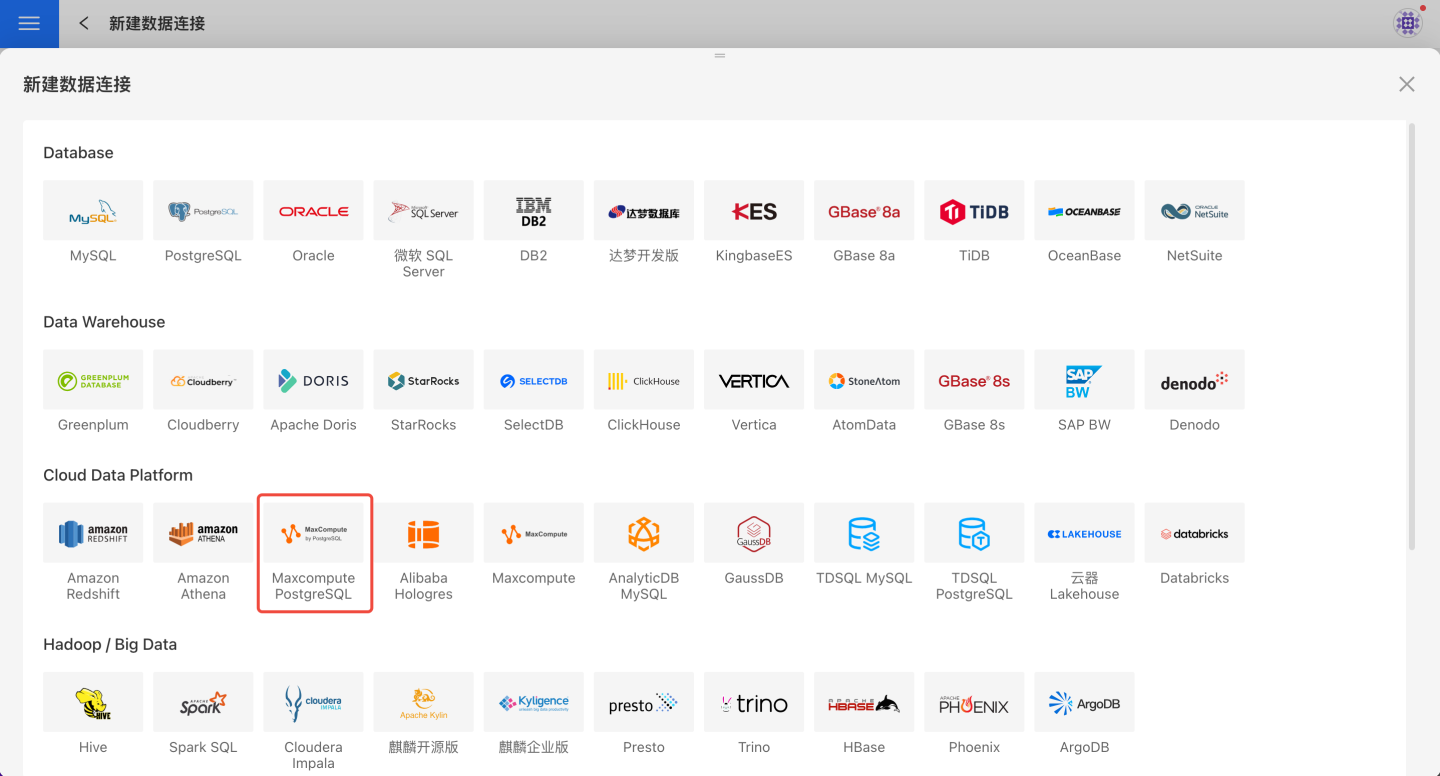Pick the GaussDB cloud connector
Viewport: 1440px width, 776px height.
(754, 533)
